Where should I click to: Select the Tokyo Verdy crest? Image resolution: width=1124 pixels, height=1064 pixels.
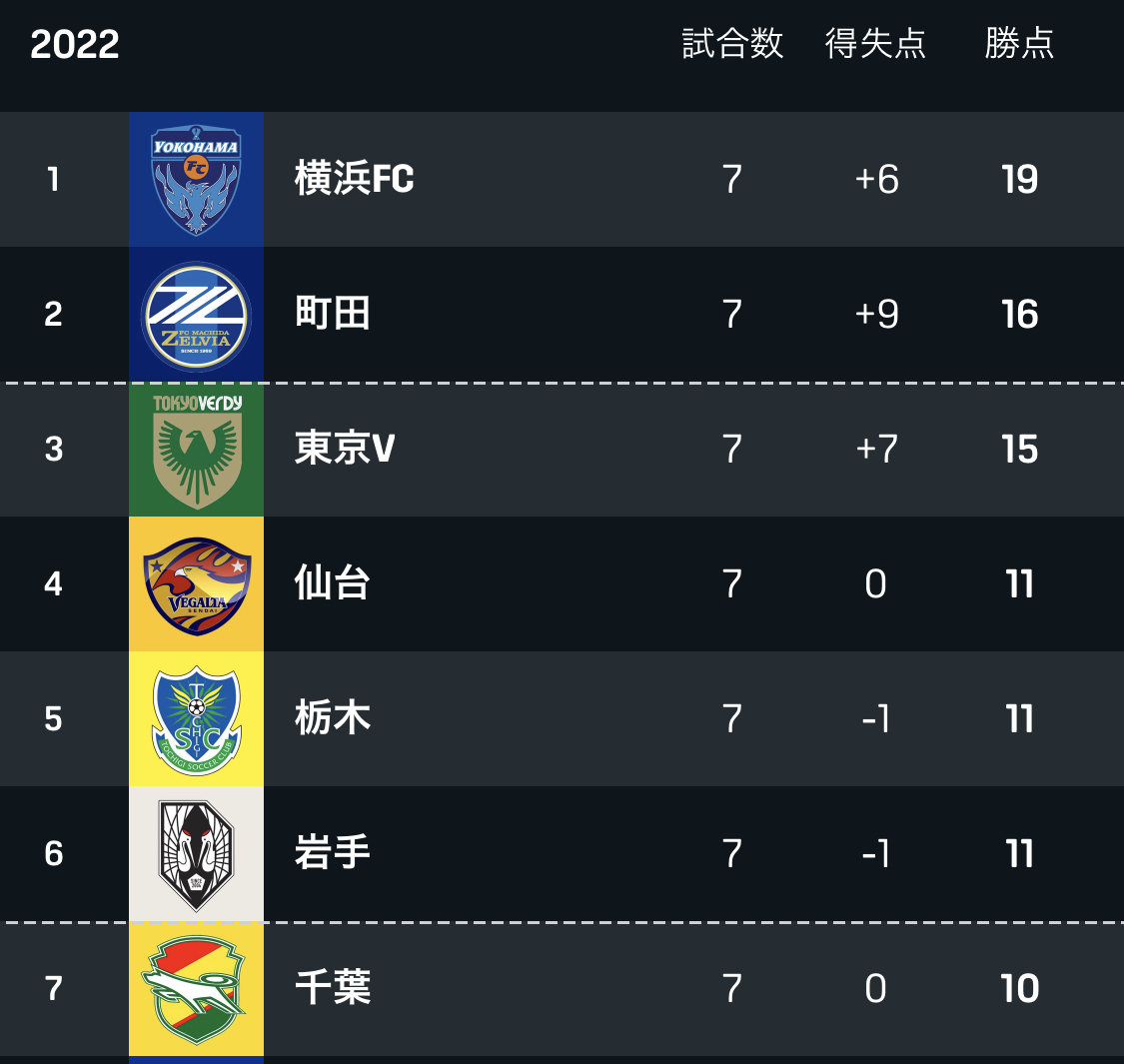click(196, 450)
